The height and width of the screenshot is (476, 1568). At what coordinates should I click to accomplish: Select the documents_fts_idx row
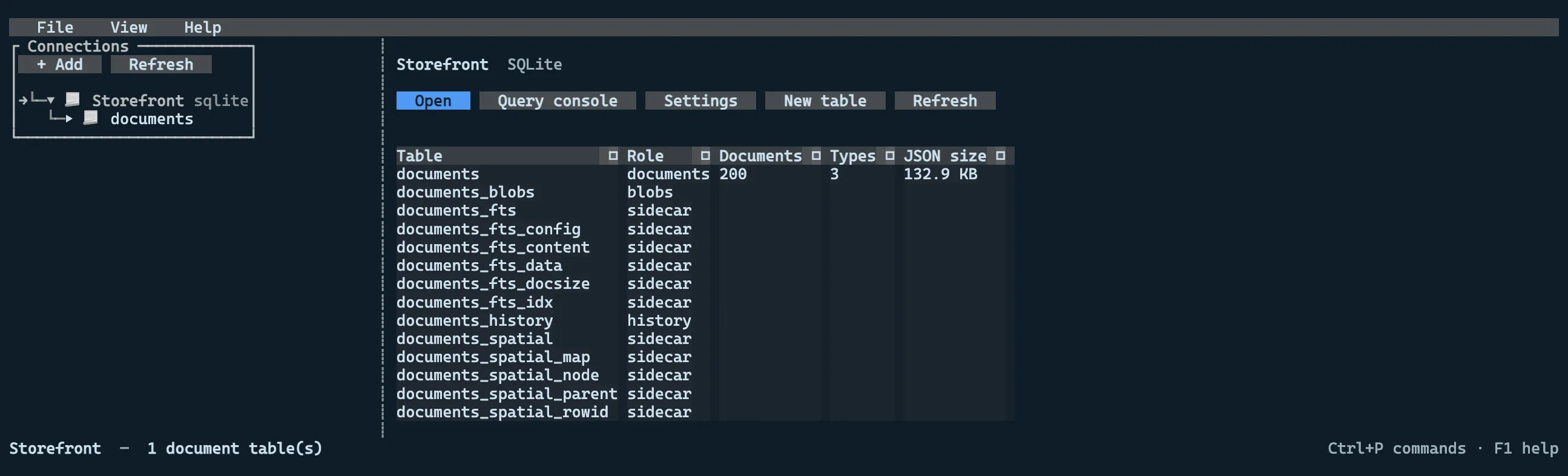point(705,303)
